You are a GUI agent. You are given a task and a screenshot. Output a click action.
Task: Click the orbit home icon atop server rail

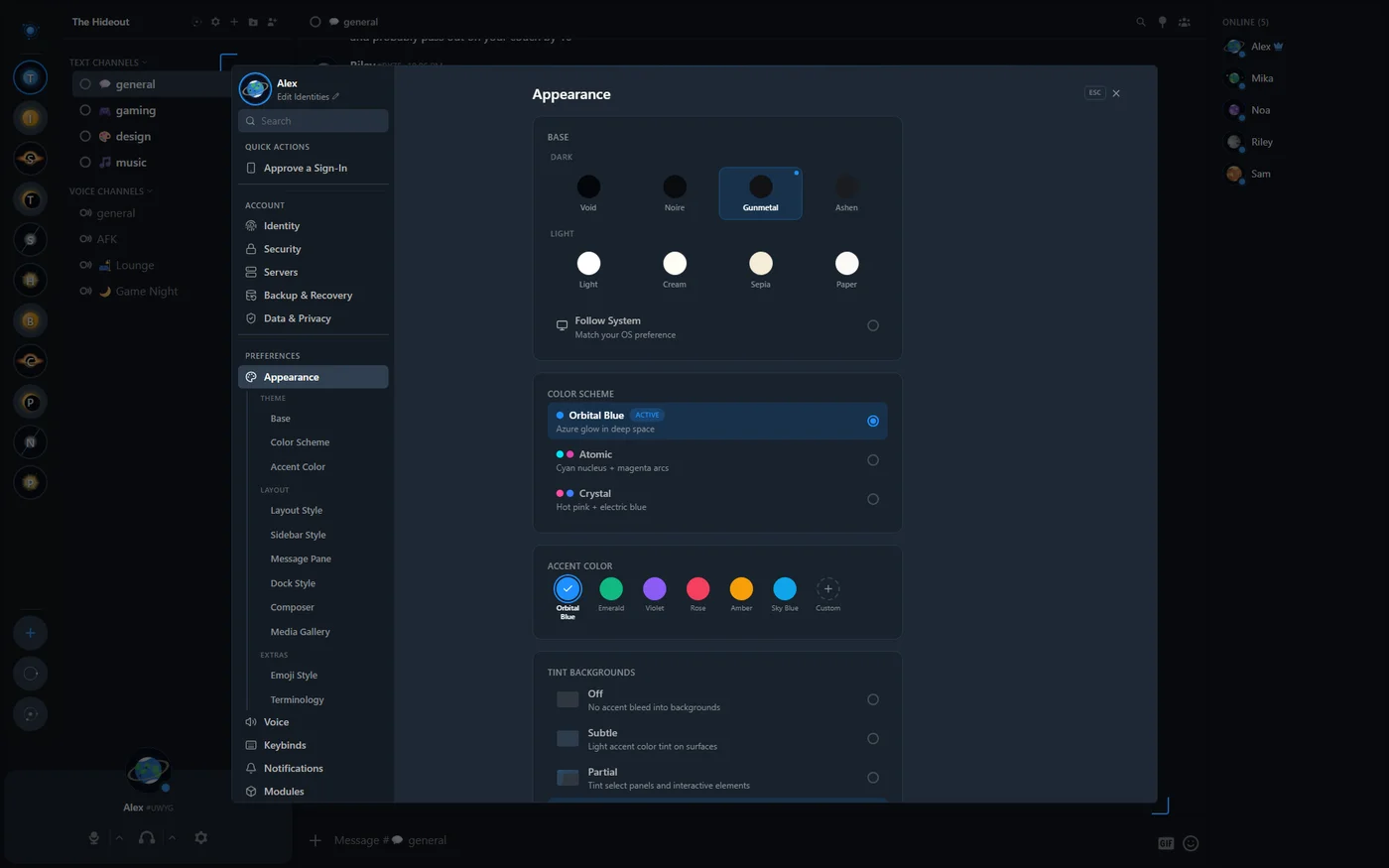[31, 31]
